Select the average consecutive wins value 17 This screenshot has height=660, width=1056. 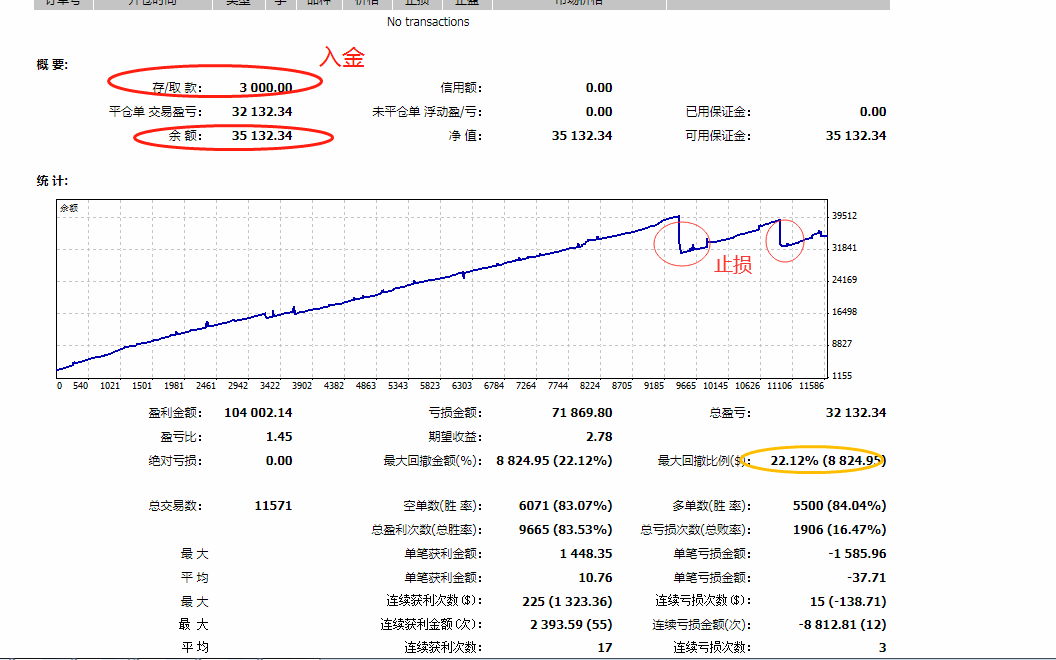605,648
